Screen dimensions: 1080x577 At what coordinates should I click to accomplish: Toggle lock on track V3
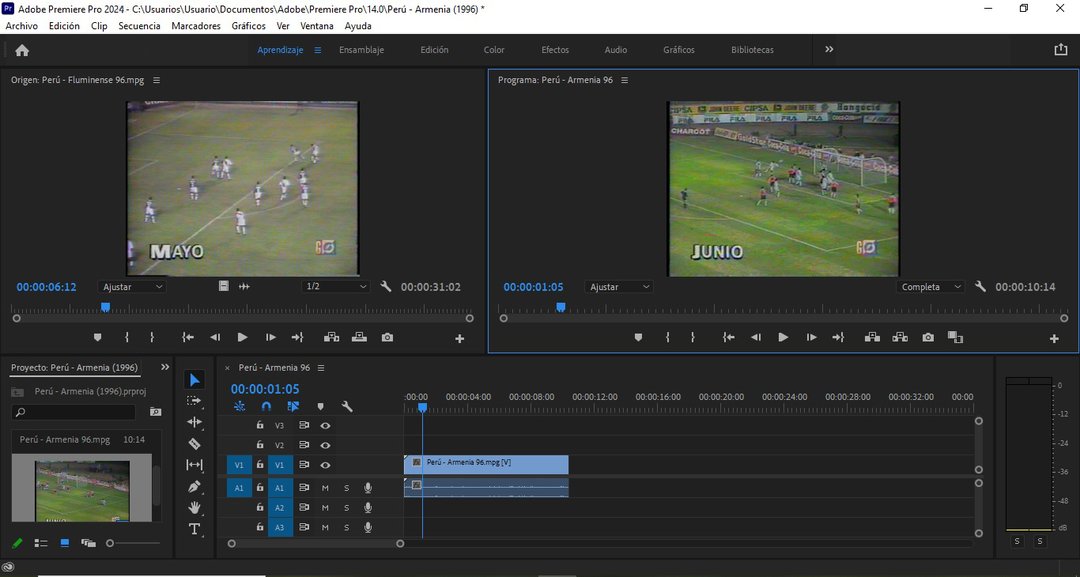pos(260,426)
